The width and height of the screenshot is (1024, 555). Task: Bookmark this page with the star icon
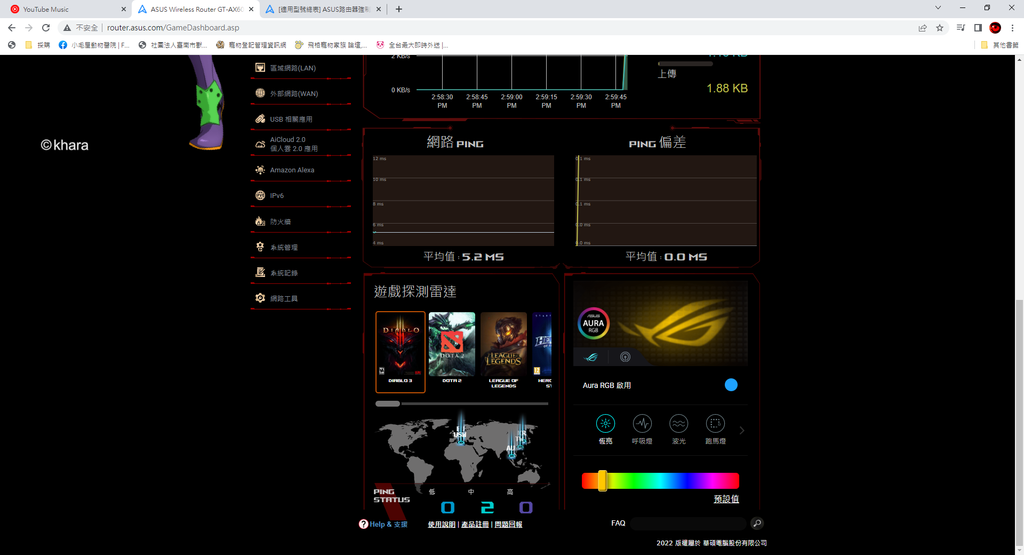coord(940,27)
